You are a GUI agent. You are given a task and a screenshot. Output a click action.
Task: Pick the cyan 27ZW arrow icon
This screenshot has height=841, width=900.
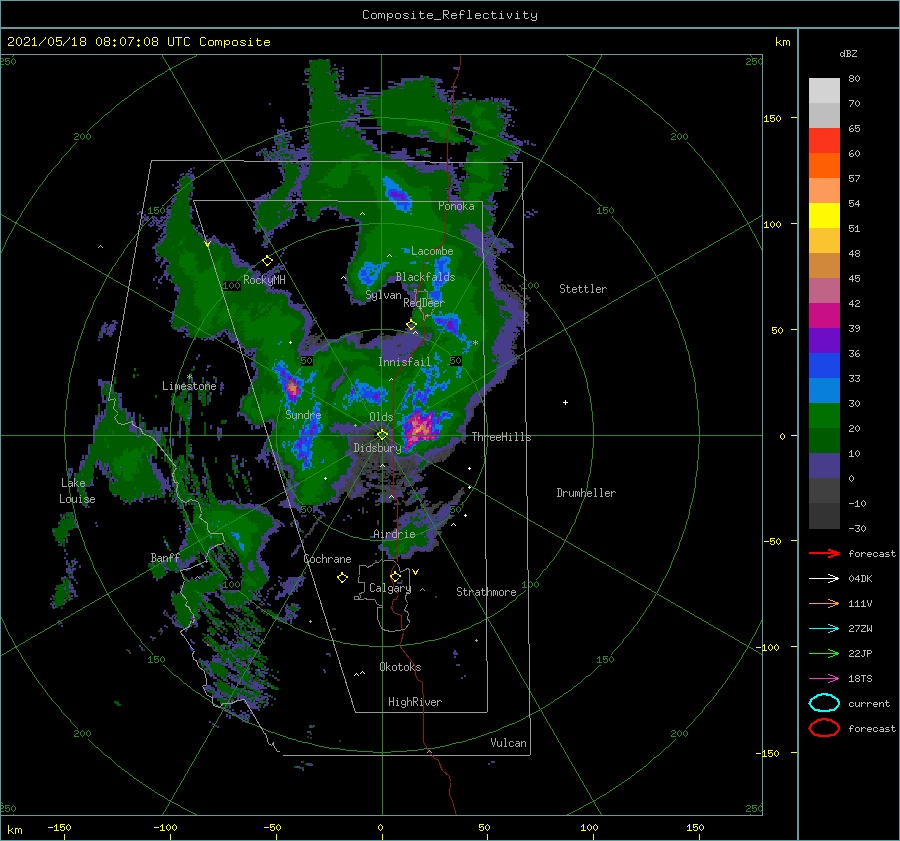[824, 628]
